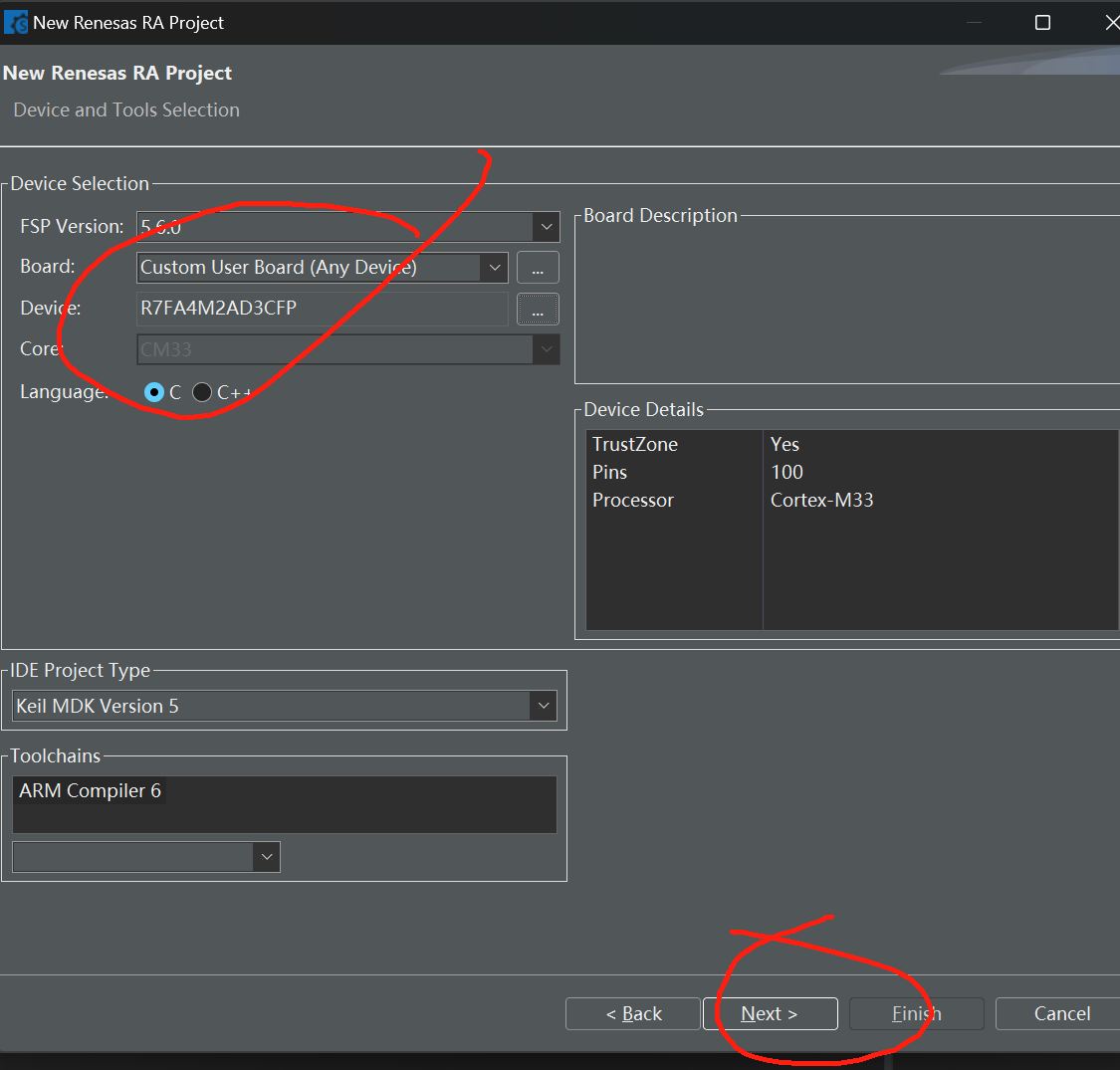Click the Renesas app icon in title bar

click(x=16, y=22)
